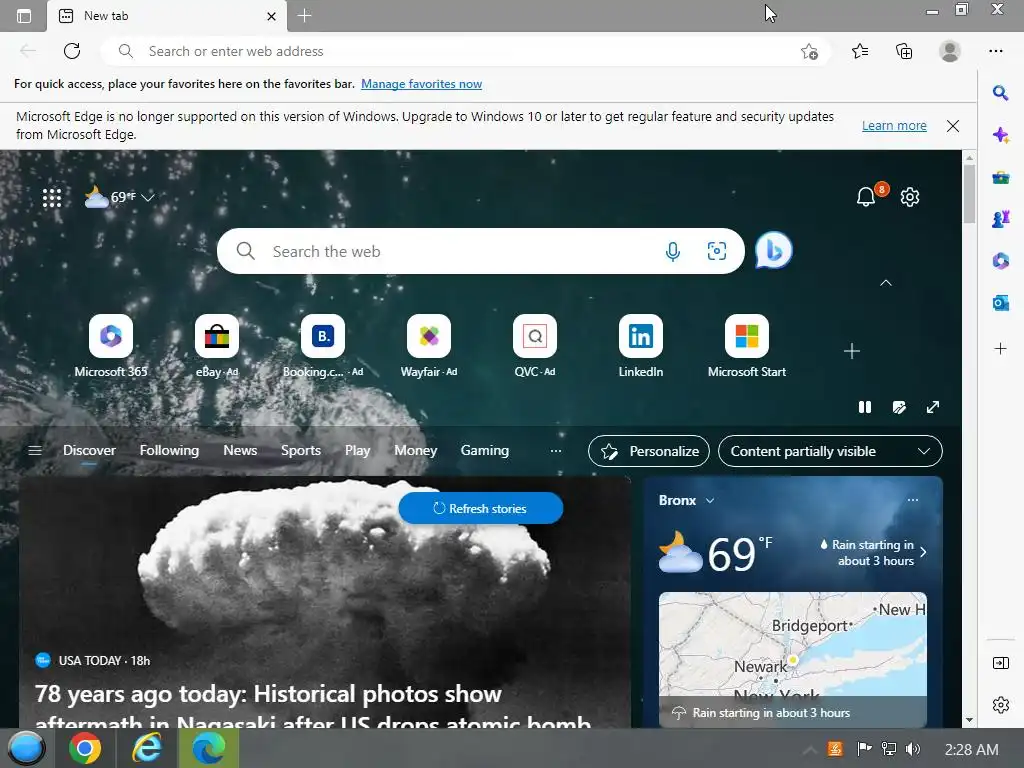Select the Discover feed tab
This screenshot has width=1024, height=768.
89,450
